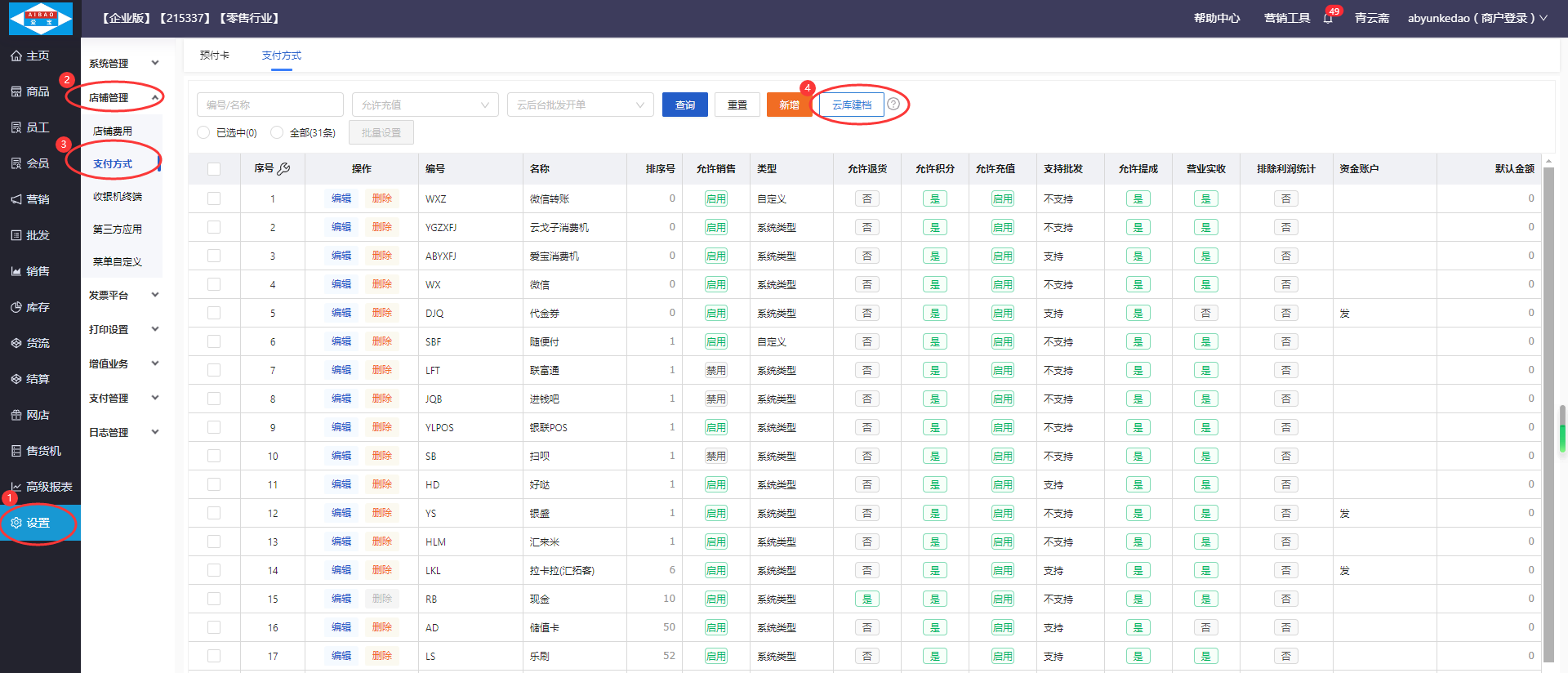Select the 全部(31条) radio button
The height and width of the screenshot is (673, 1568).
(278, 132)
